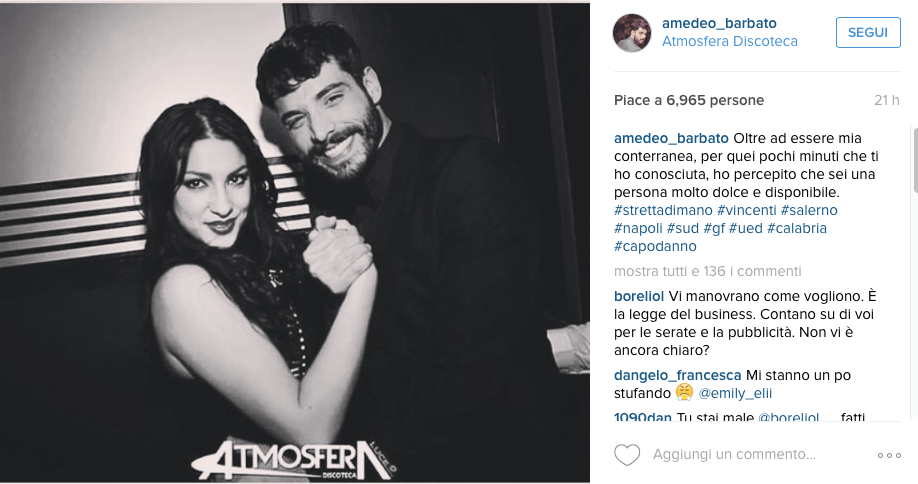Viewport: 918px width, 484px height.
Task: Visit commenter boreliol's profile
Action: click(639, 296)
